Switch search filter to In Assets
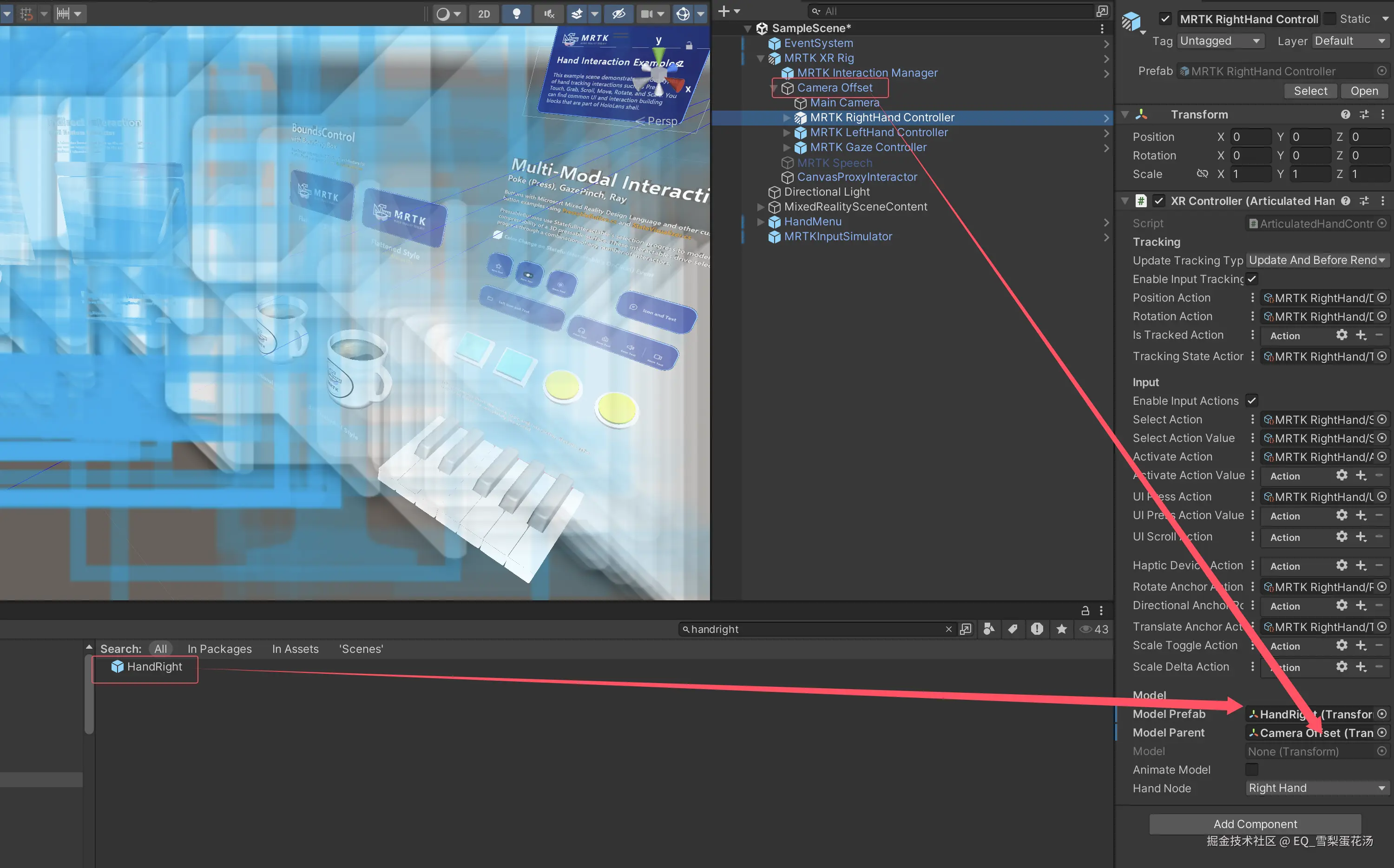Image resolution: width=1394 pixels, height=868 pixels. pyautogui.click(x=295, y=649)
